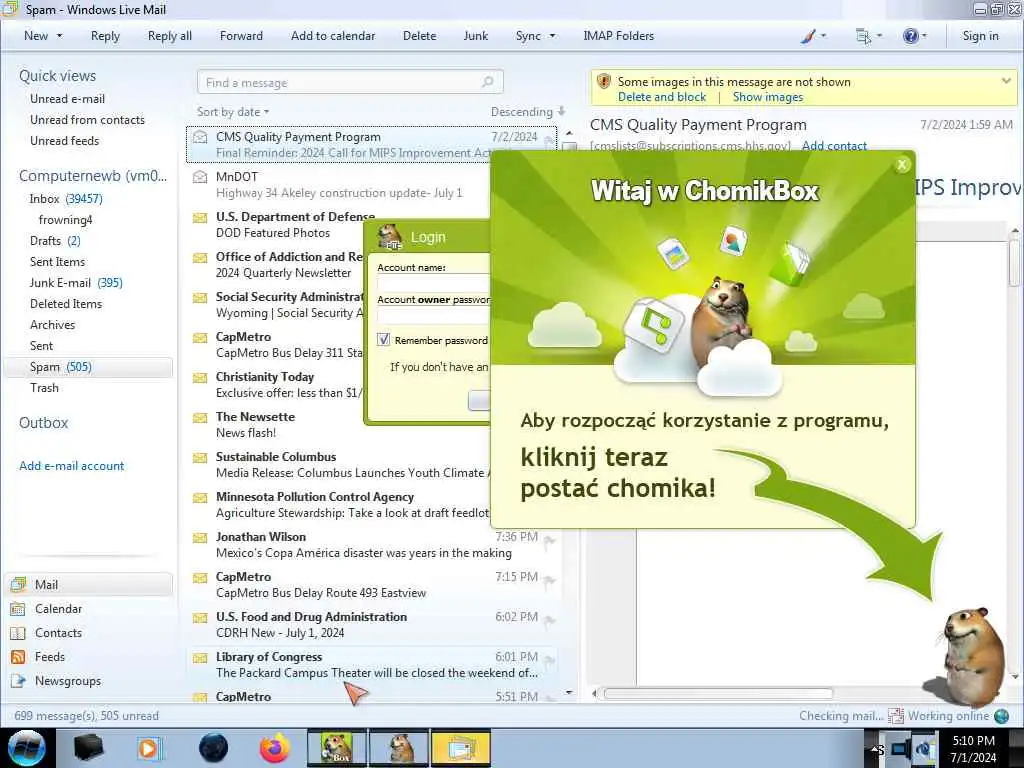Click Add contact link
Viewport: 1024px width, 768px height.
[834, 146]
